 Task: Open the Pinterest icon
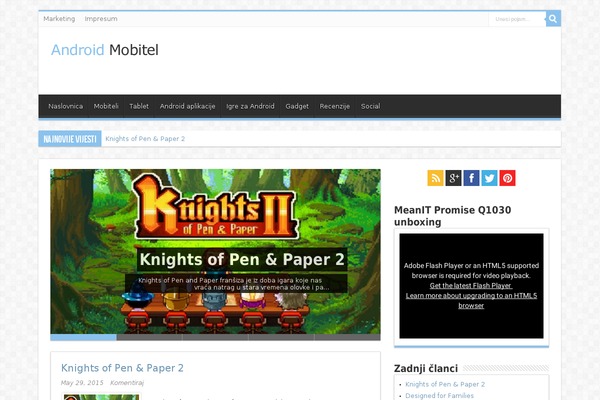[x=507, y=178]
